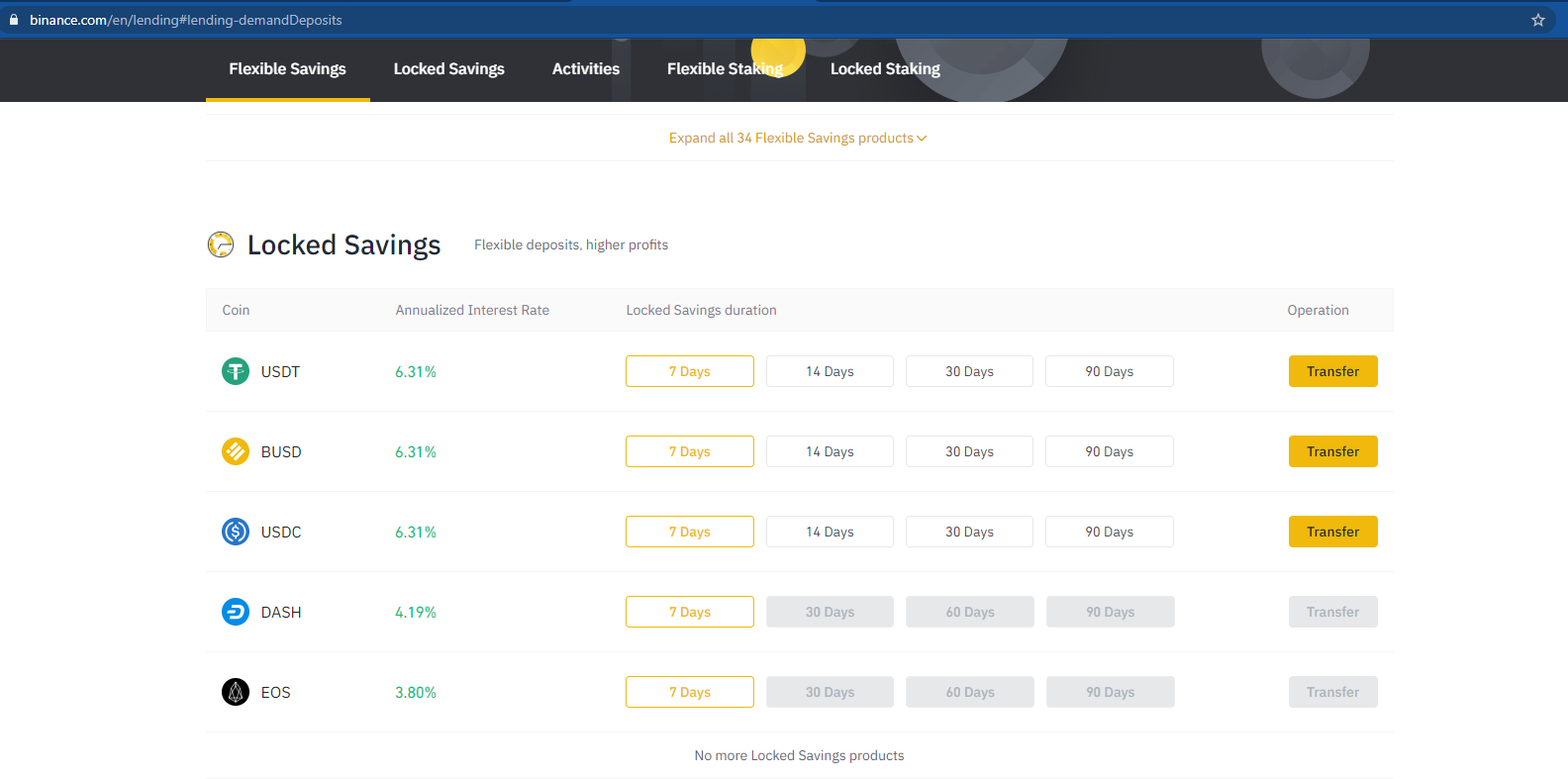
Task: Click 'Flexible deposits, higher profits' subtitle
Action: 571,244
